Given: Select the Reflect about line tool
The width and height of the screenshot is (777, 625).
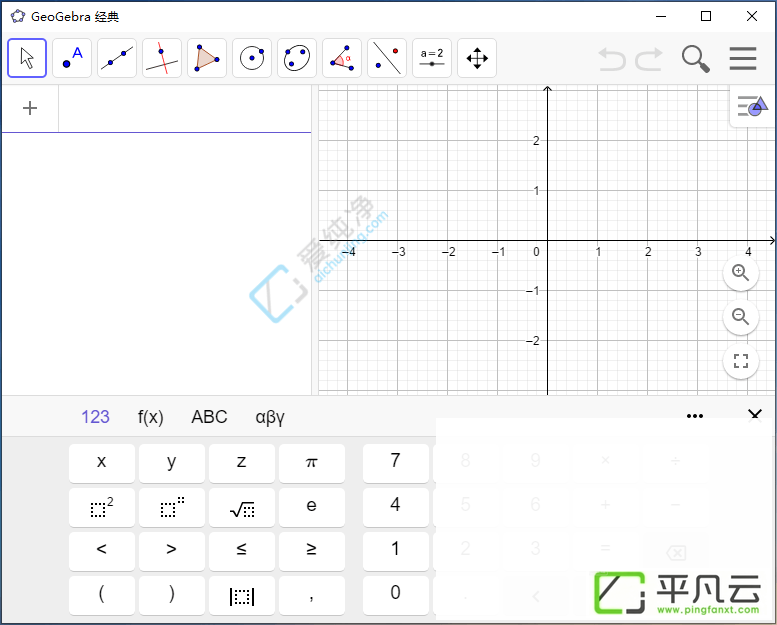Looking at the screenshot, I should (387, 58).
